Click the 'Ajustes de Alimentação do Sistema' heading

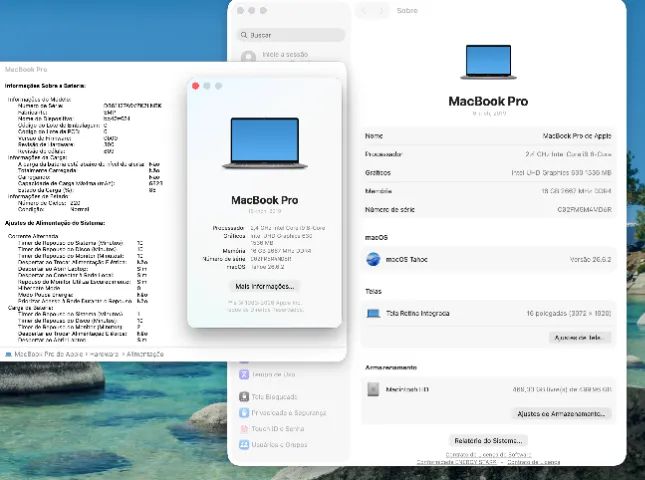[55, 223]
